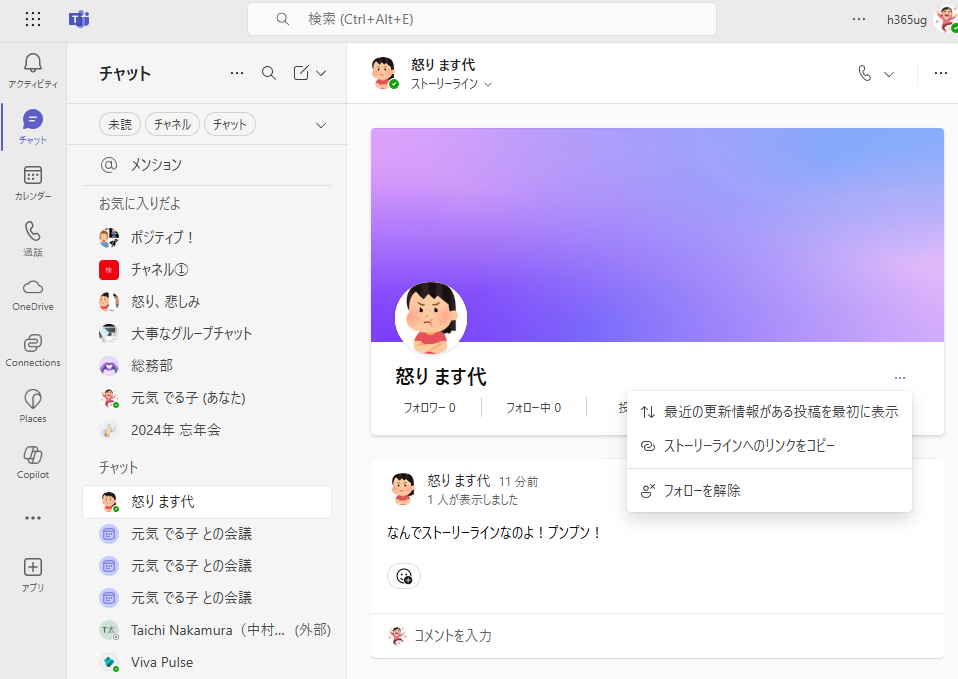Filter by チャット chip
Viewport: 958px width, 679px height.
click(230, 125)
